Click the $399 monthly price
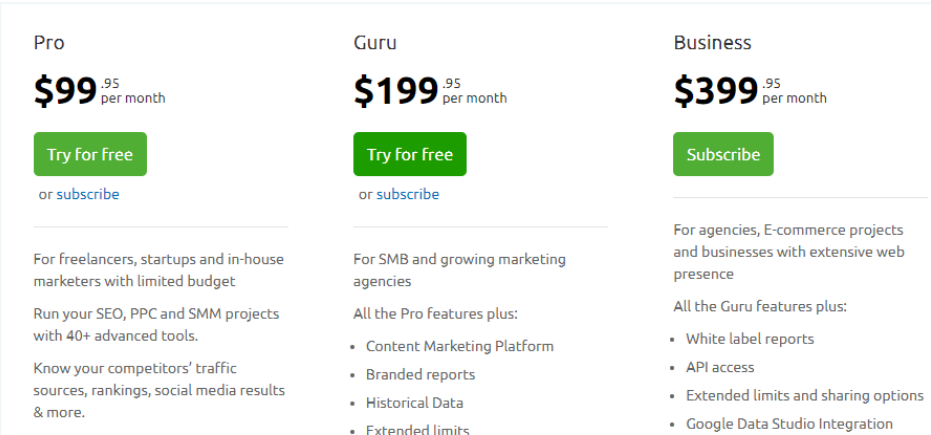Image resolution: width=931 pixels, height=435 pixels. click(750, 91)
